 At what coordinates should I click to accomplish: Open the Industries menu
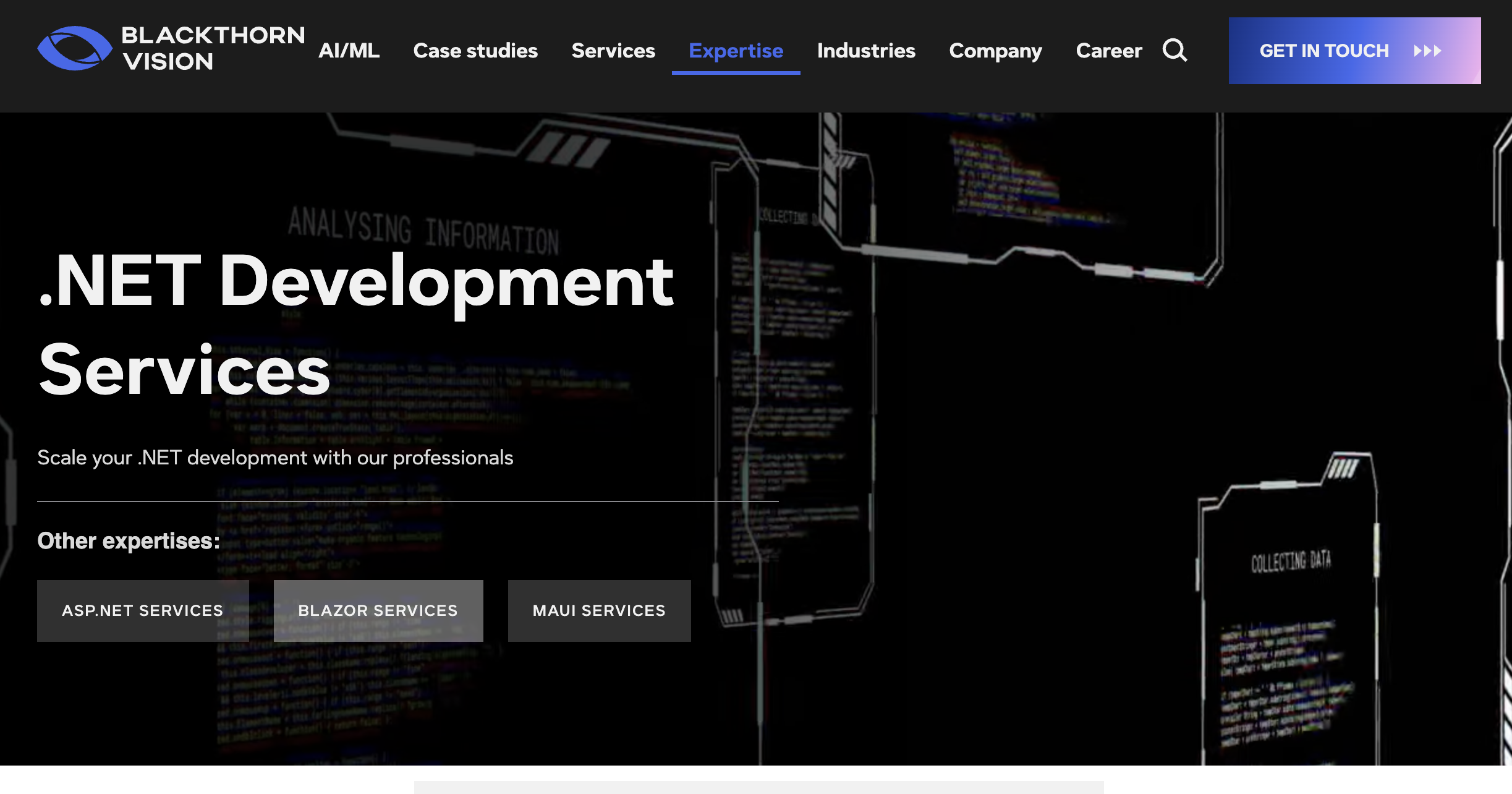click(866, 50)
